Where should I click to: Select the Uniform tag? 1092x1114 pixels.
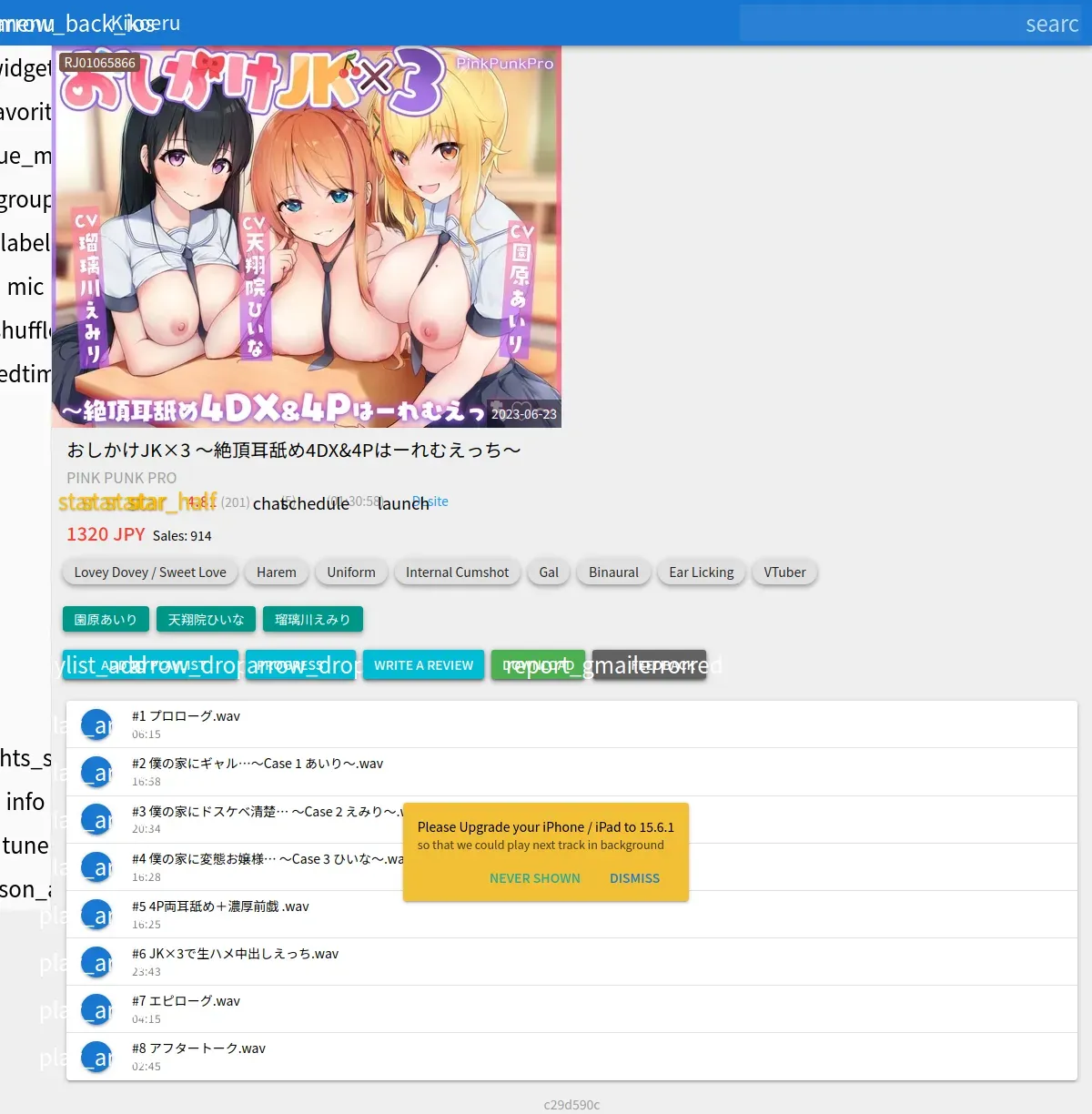[351, 572]
